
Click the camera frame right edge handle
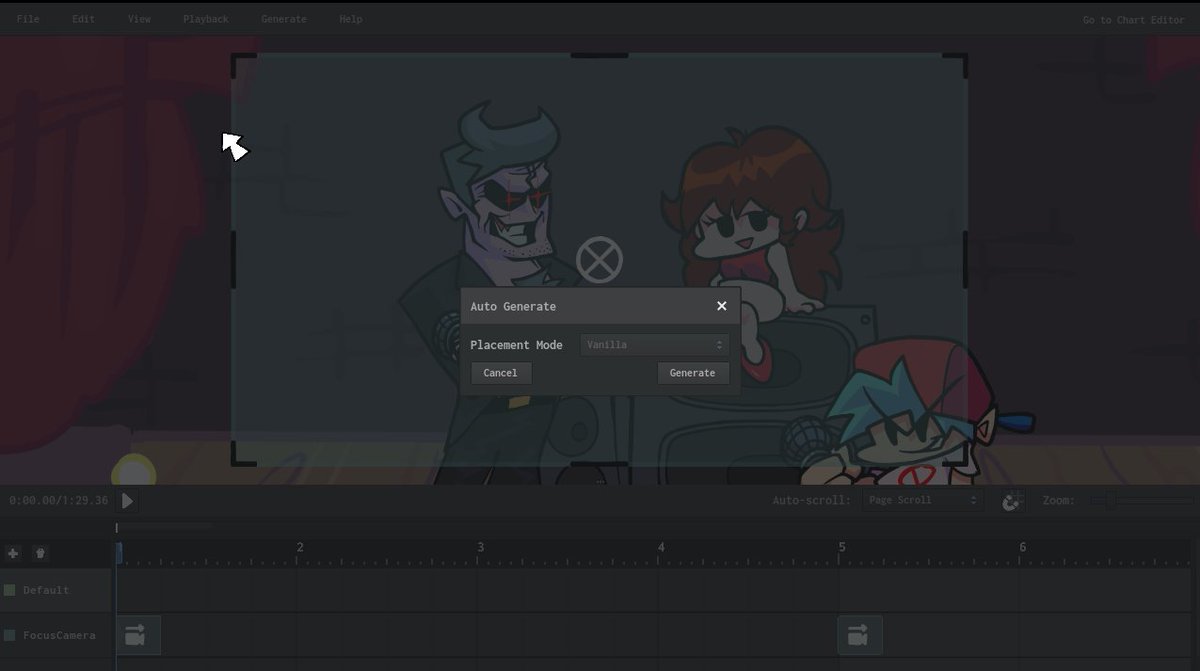[965, 260]
